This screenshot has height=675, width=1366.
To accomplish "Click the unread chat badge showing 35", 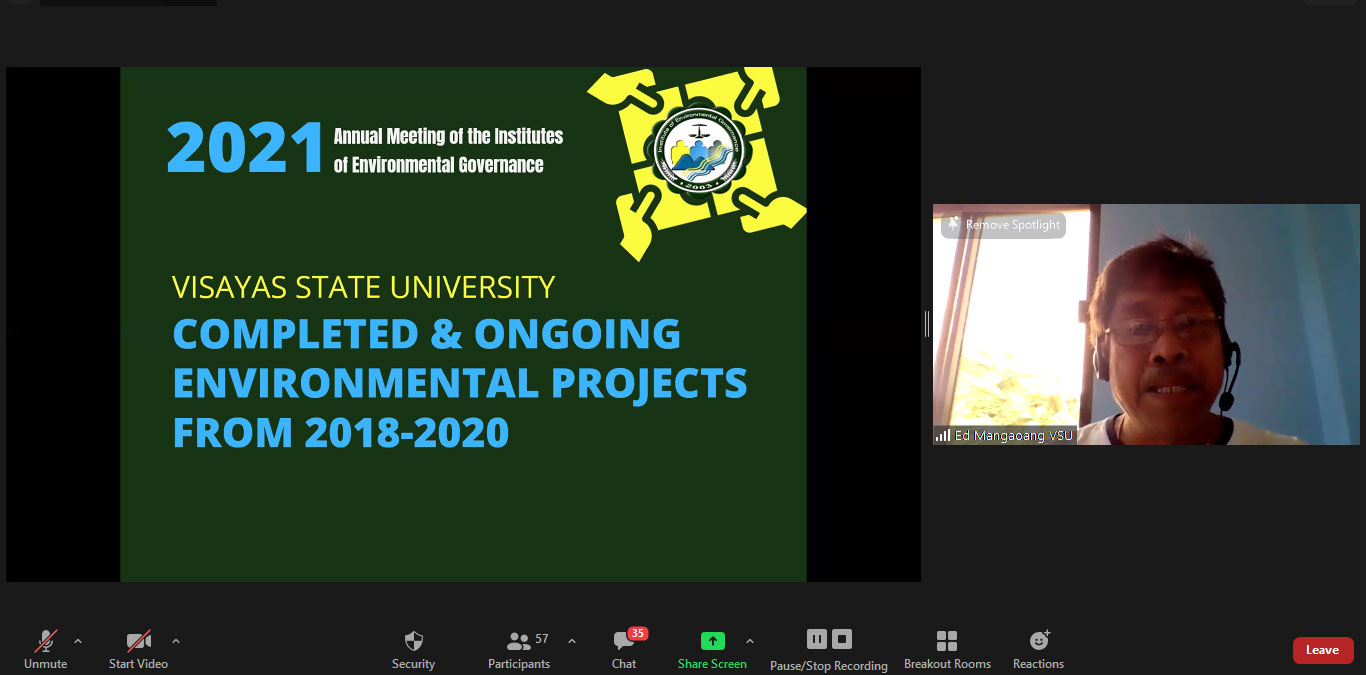I will click(638, 633).
